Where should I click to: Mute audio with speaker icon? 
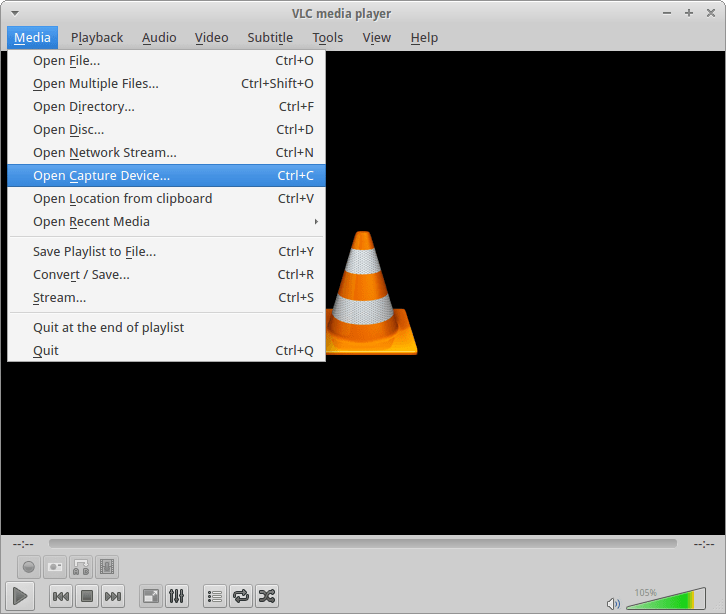(613, 603)
